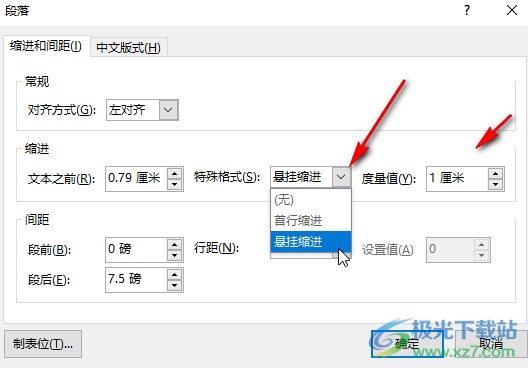
Task: Increase the 度量值 measurement value
Action: tap(495, 173)
